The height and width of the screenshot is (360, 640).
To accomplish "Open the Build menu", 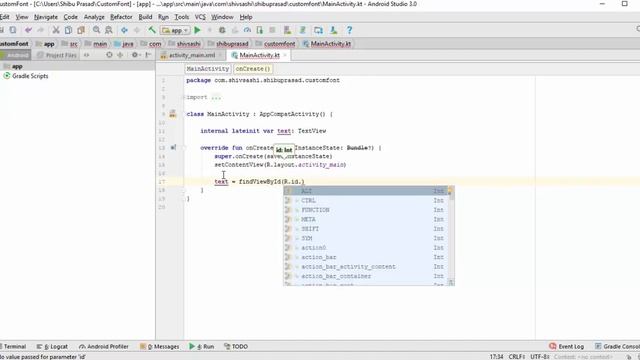I will 145,17.
